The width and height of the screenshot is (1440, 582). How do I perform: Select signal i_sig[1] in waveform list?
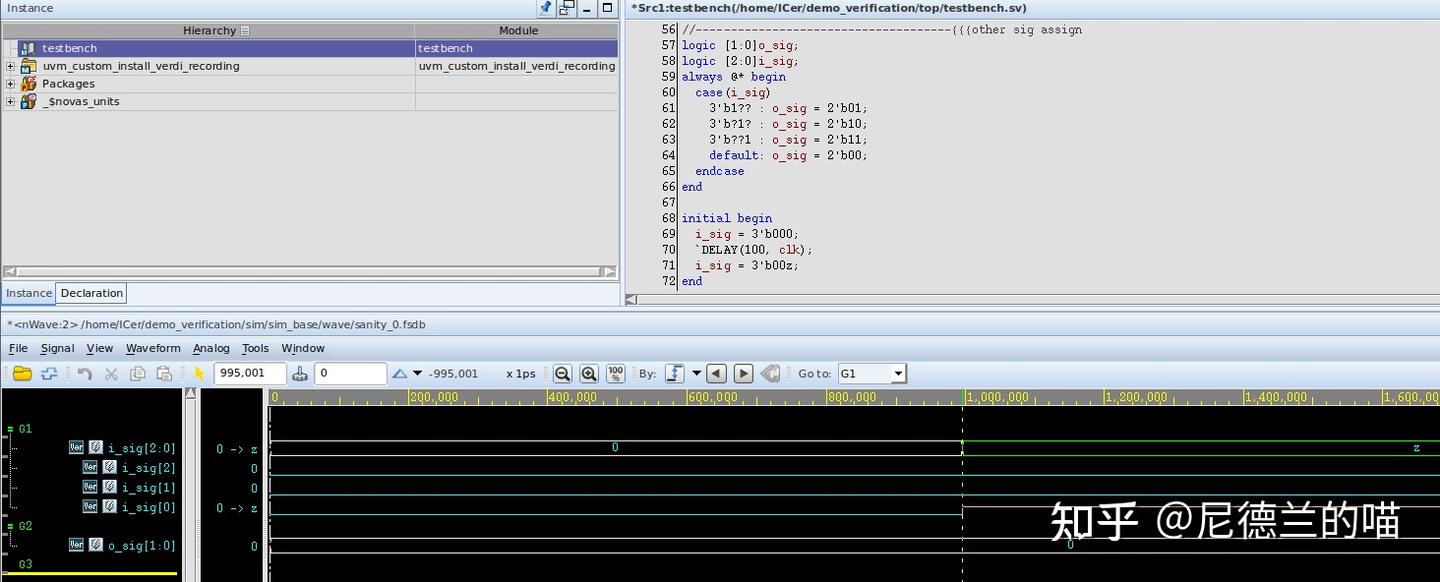click(x=148, y=488)
